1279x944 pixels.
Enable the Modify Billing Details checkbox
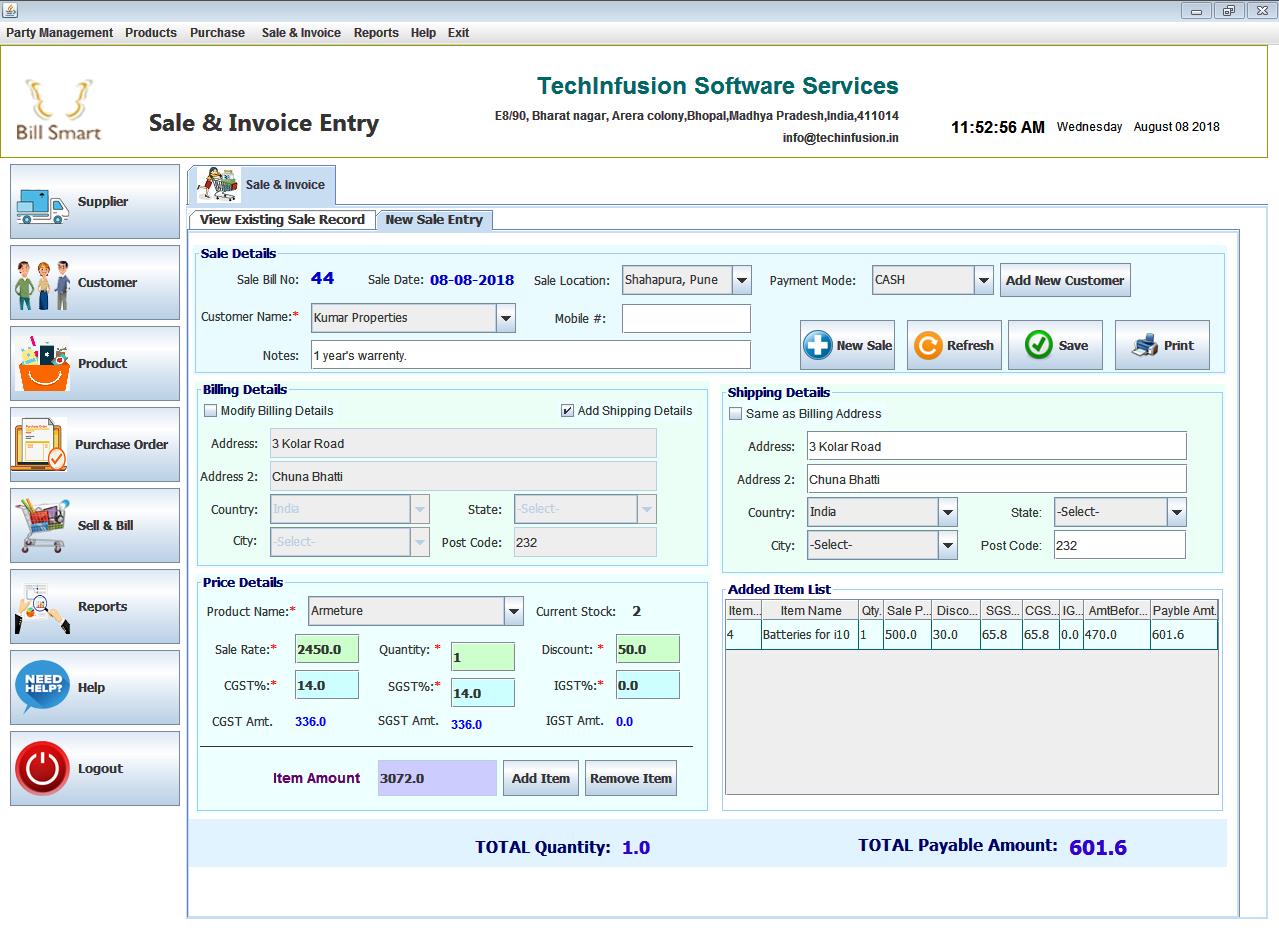pyautogui.click(x=210, y=411)
